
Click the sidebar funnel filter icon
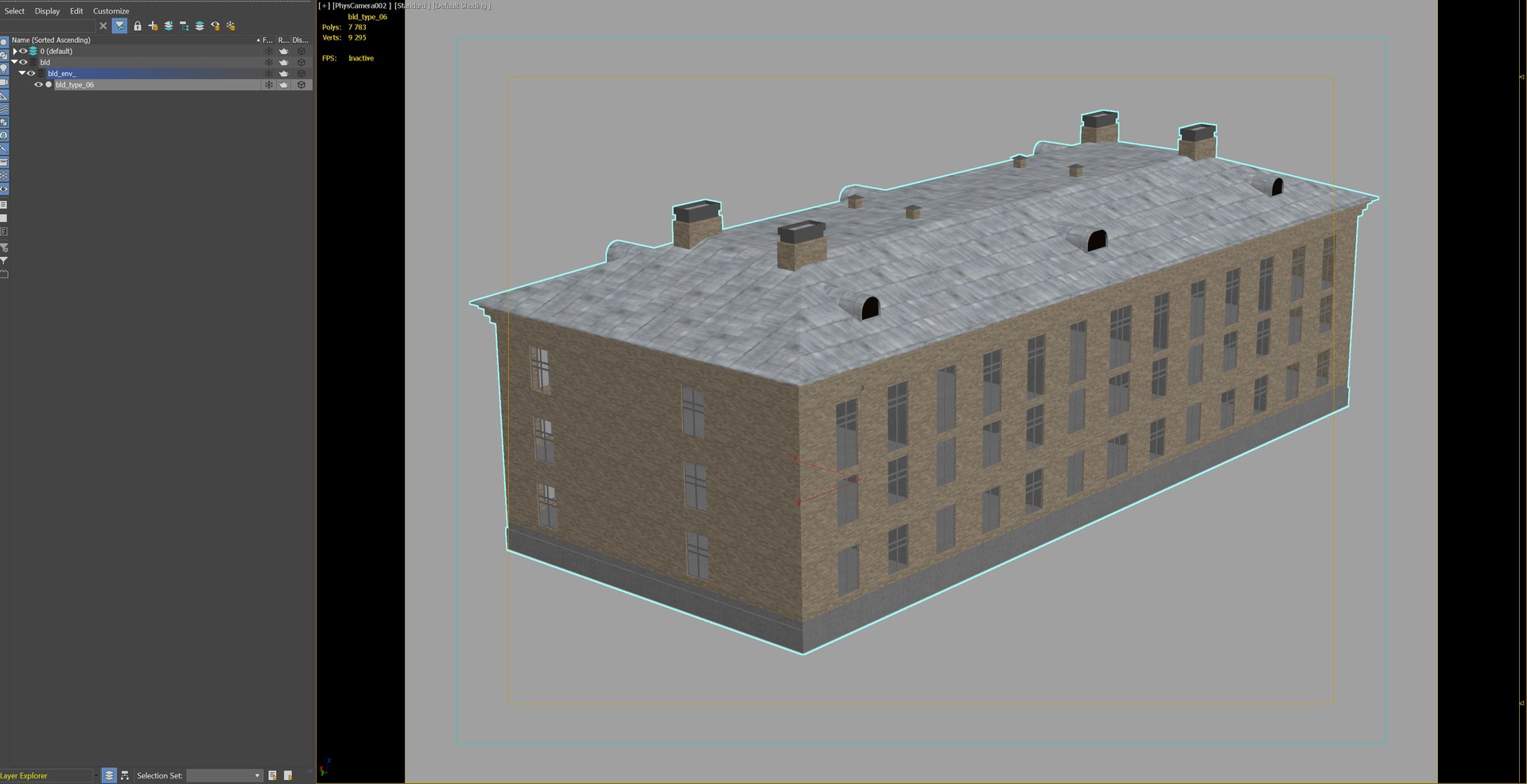coord(4,261)
